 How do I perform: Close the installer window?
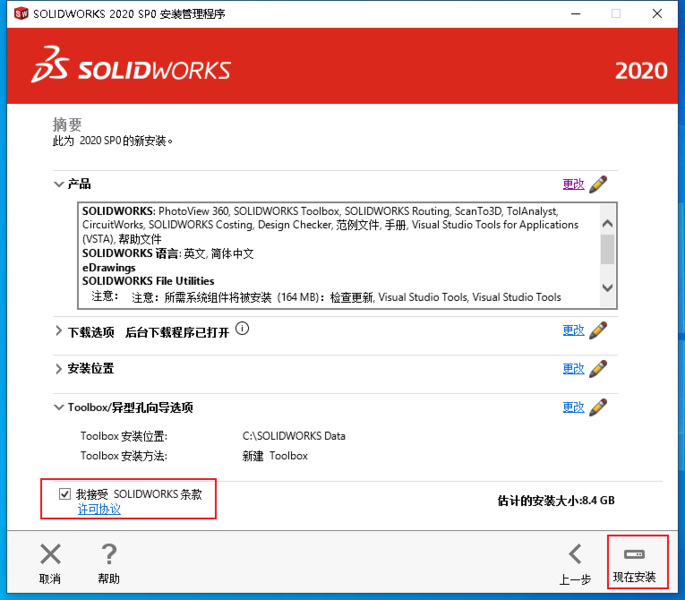[657, 14]
